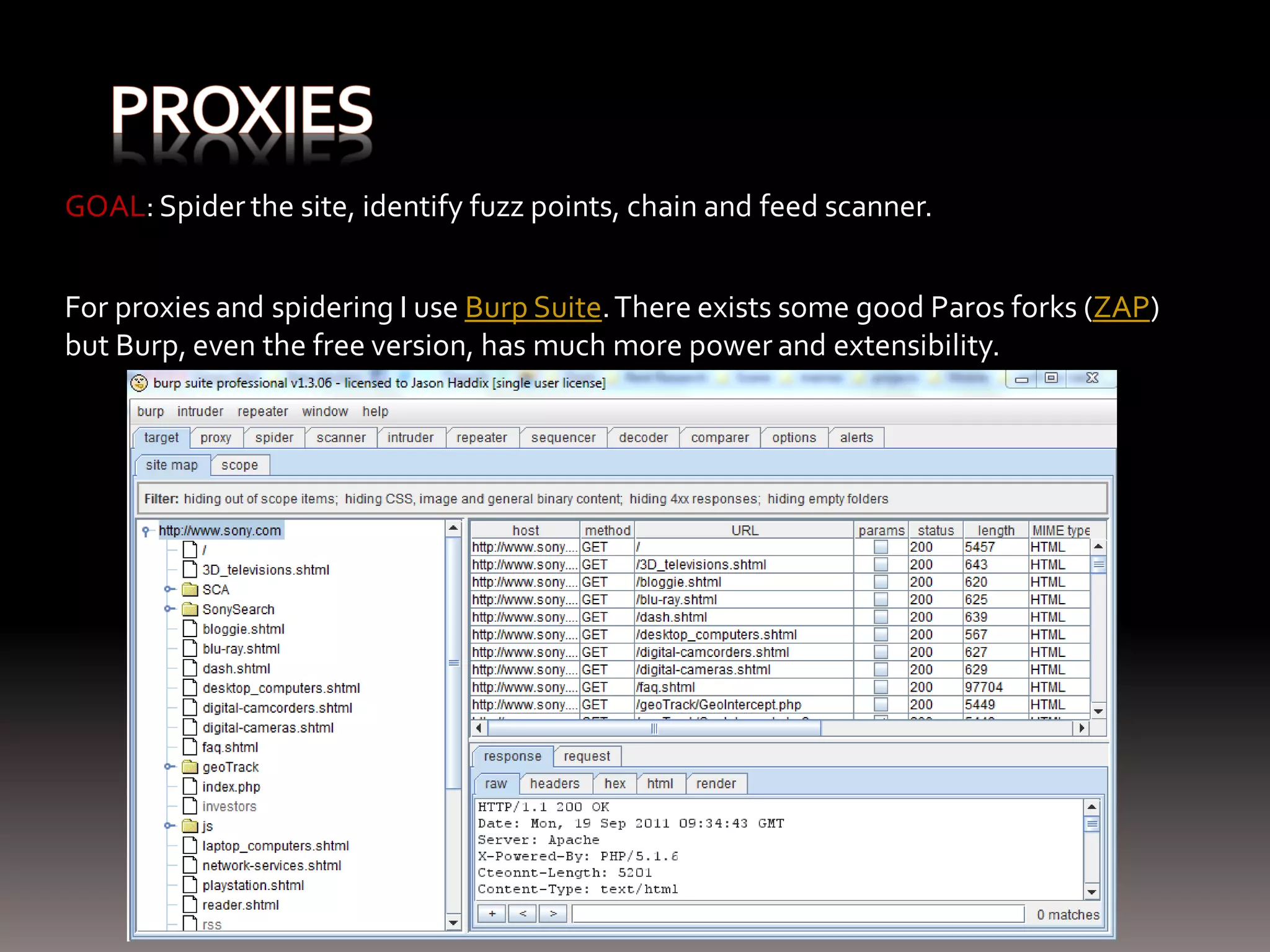Screen dimensions: 1270x952
Task: Click the SCA folder icon in site map
Action: click(x=190, y=589)
